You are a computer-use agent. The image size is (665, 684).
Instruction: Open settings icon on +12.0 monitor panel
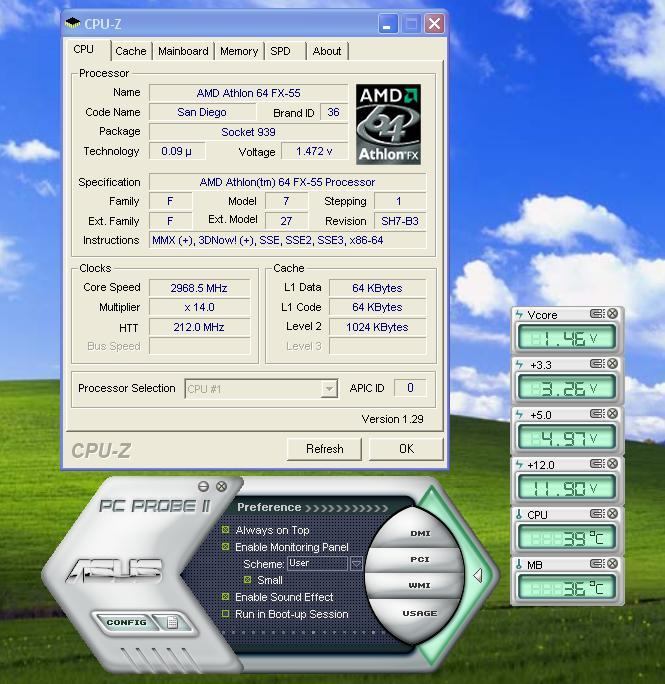pyautogui.click(x=597, y=463)
